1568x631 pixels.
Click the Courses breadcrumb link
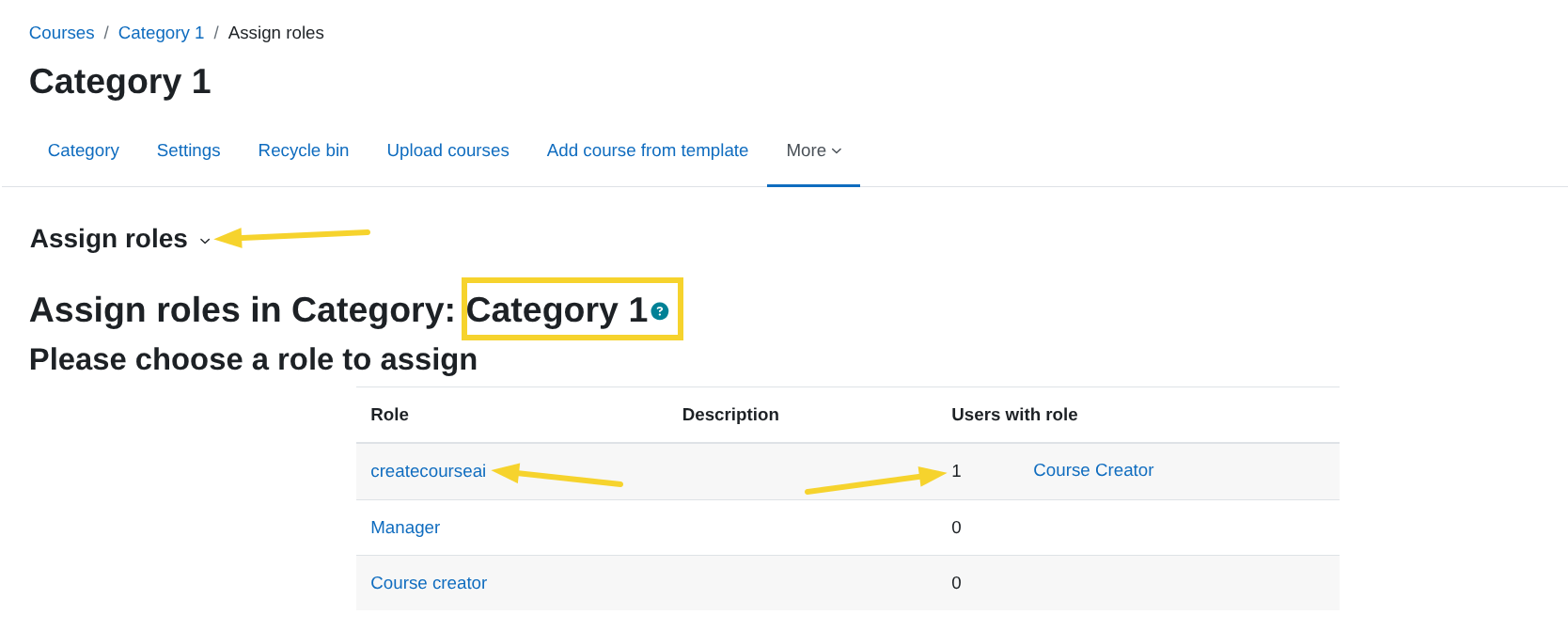[x=62, y=33]
